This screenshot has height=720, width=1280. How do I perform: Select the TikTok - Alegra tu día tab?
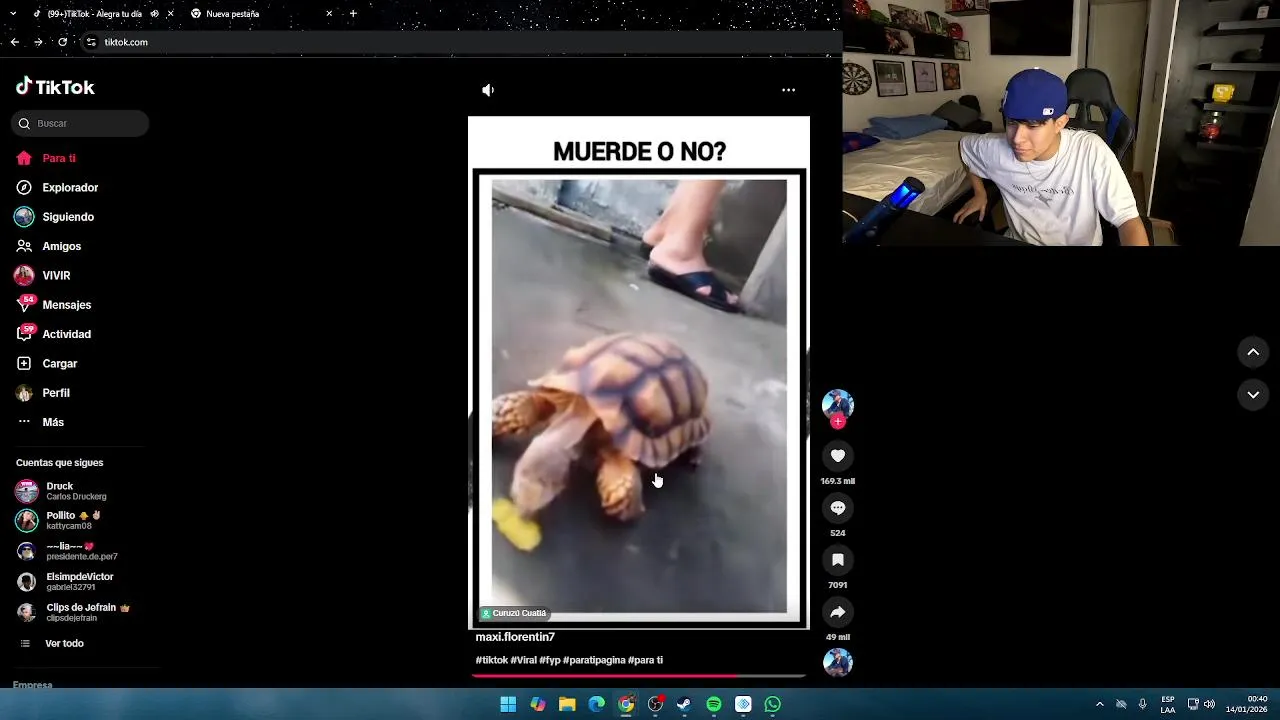97,14
